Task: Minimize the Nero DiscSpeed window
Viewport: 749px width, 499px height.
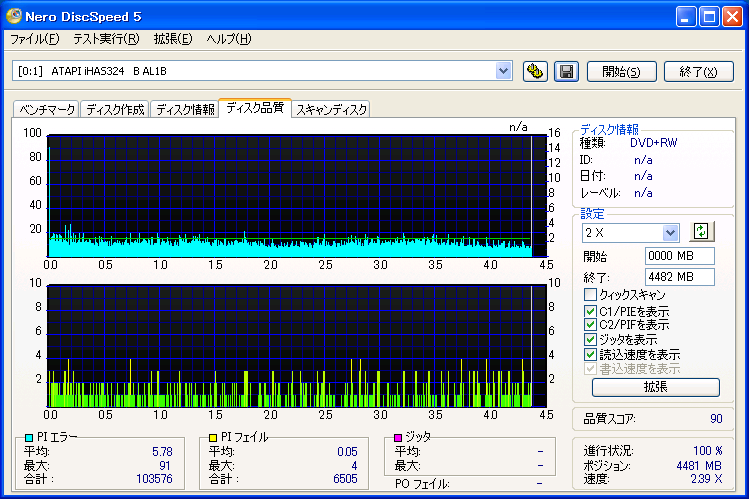Action: coord(686,17)
